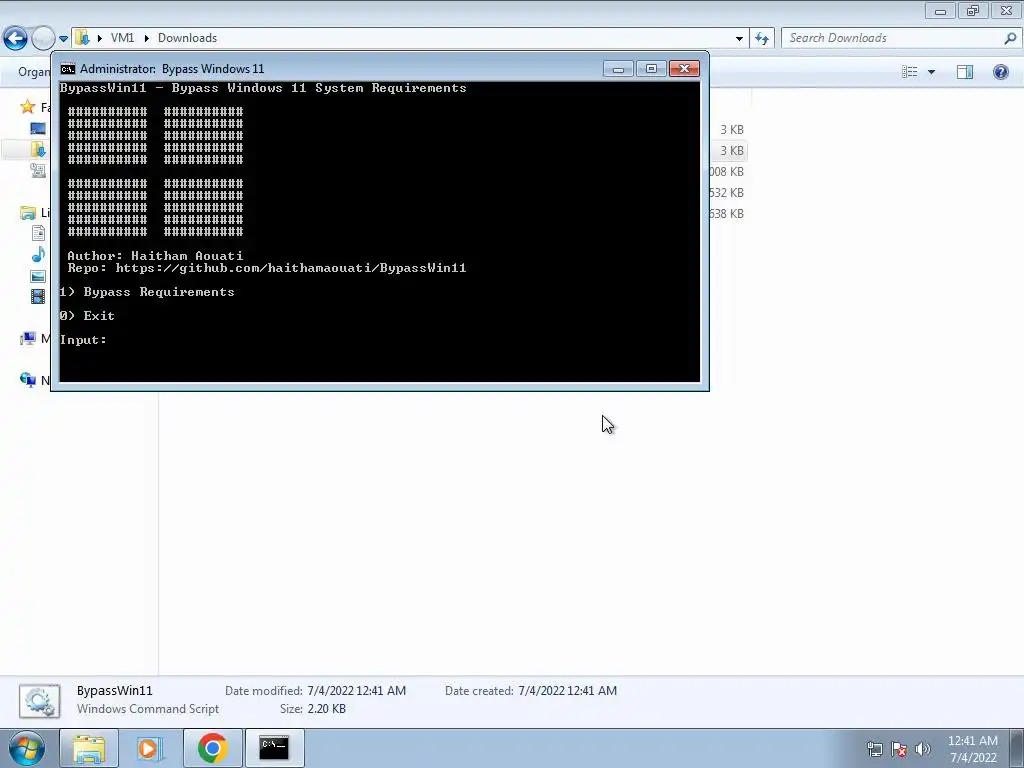Select the Computer icon in sidebar
This screenshot has width=1024, height=768.
[27, 338]
